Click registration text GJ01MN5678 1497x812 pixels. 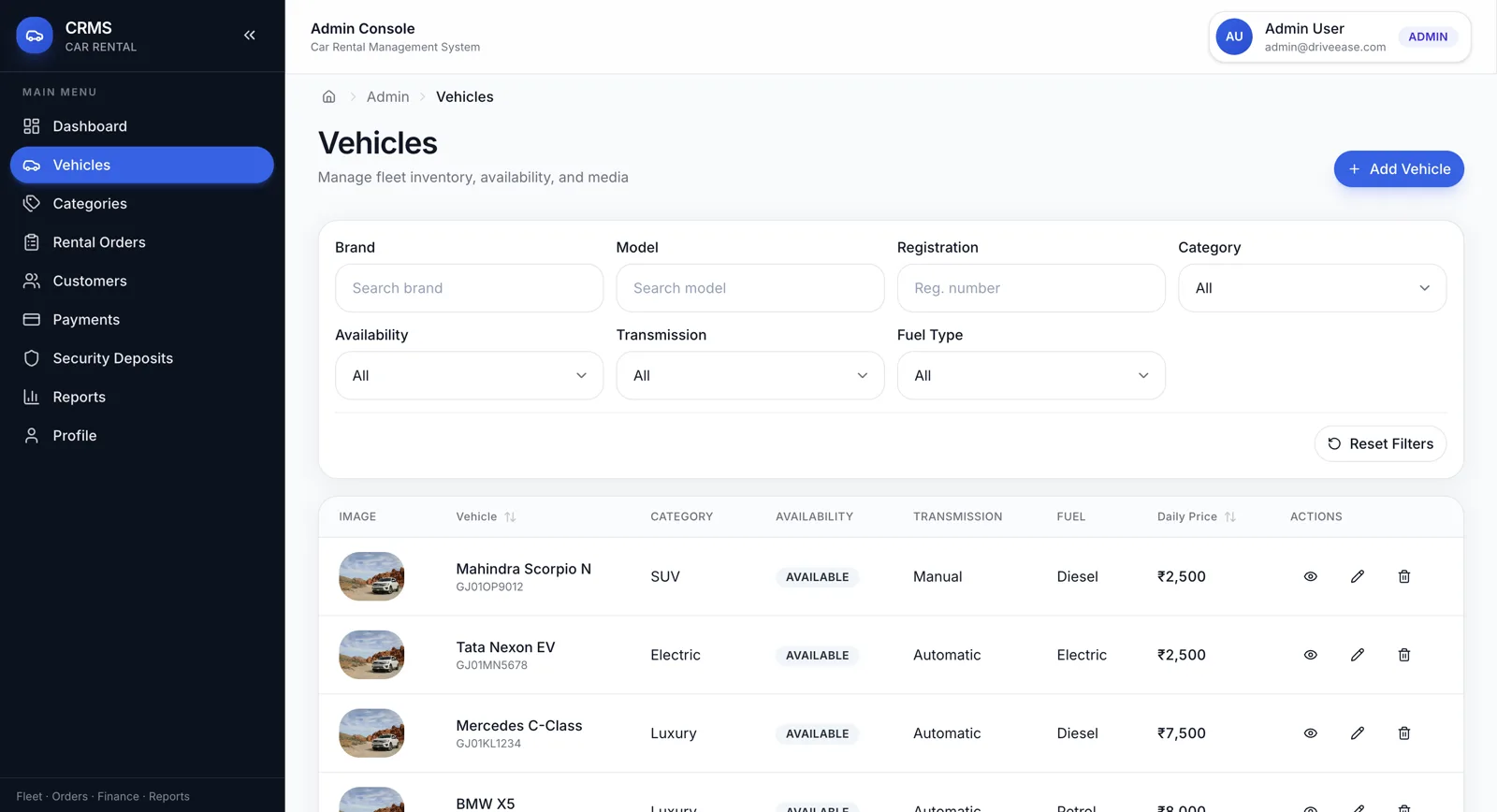pyautogui.click(x=491, y=665)
